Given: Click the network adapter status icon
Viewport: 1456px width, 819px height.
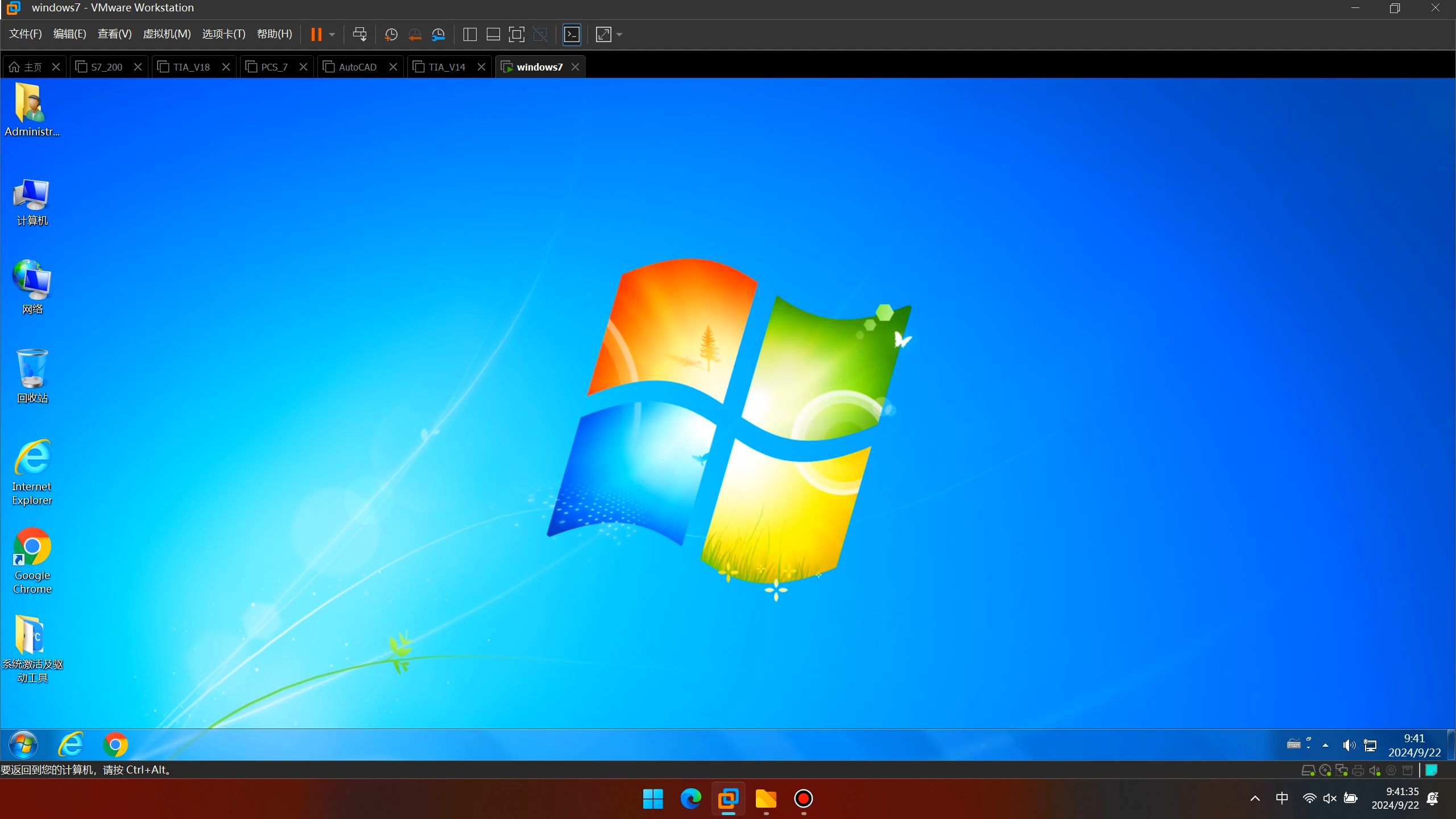Looking at the screenshot, I should 1342,771.
